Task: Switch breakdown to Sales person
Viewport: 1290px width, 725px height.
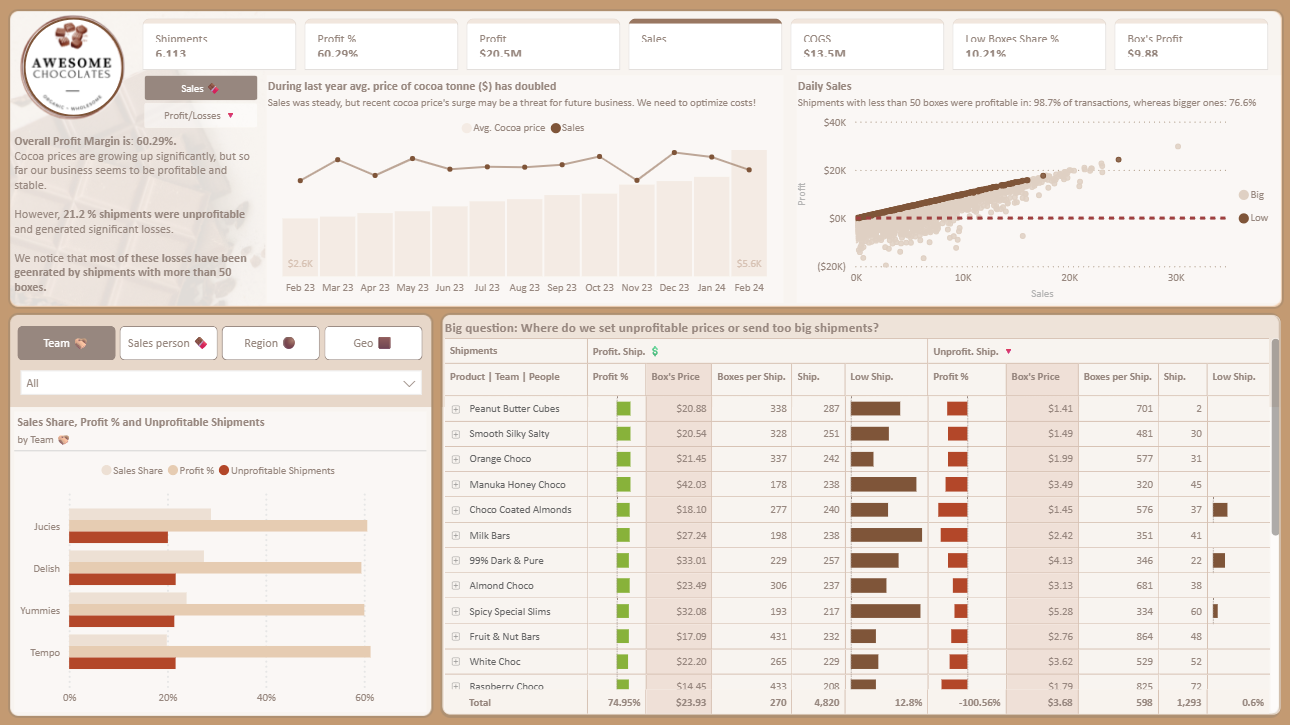Action: [168, 343]
